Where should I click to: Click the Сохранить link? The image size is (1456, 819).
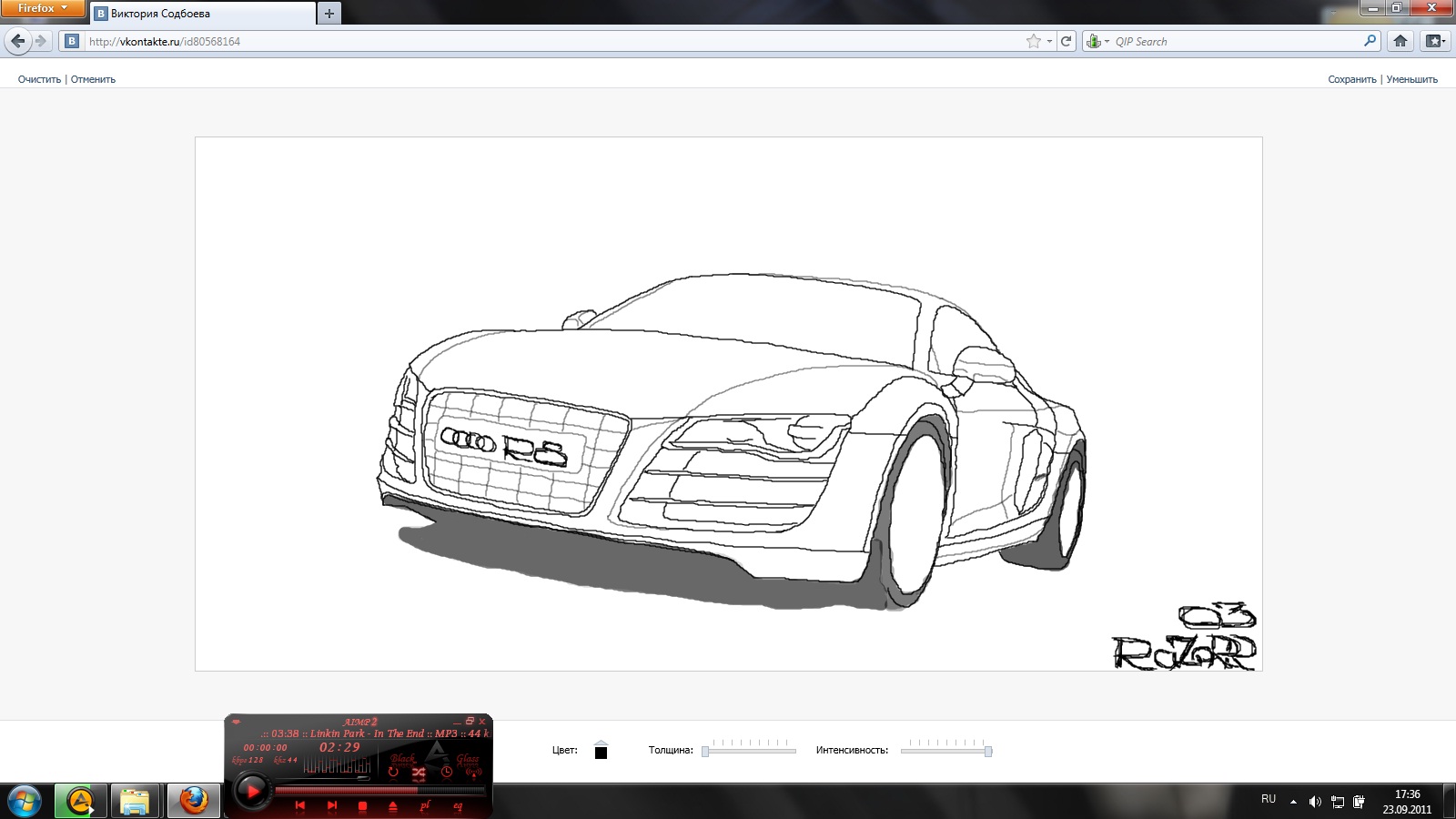(1351, 79)
